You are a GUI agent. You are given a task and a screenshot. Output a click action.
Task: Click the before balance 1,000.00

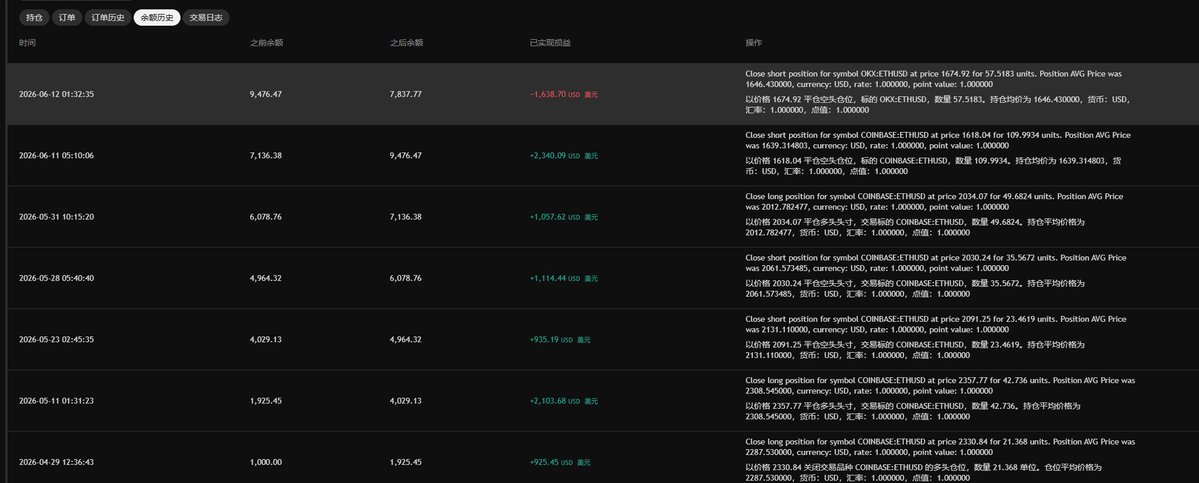(x=266, y=462)
